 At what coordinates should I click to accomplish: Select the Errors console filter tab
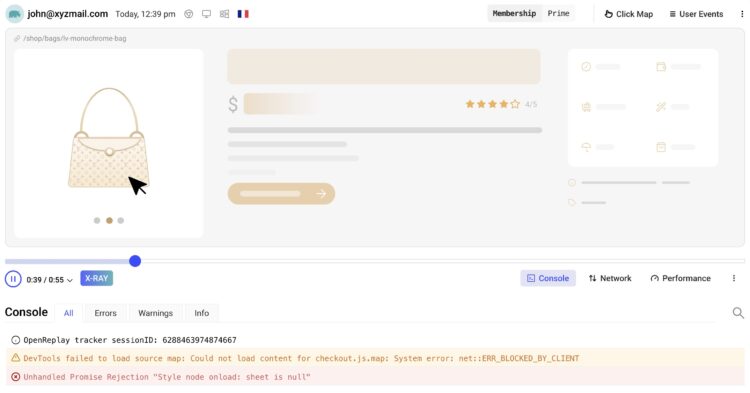(105, 313)
